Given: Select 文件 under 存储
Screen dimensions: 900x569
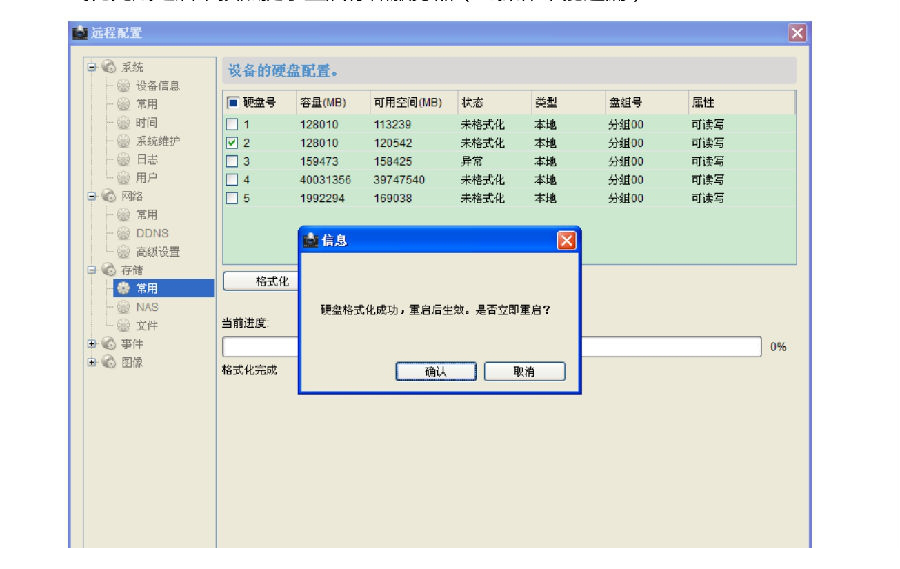Looking at the screenshot, I should click(146, 326).
